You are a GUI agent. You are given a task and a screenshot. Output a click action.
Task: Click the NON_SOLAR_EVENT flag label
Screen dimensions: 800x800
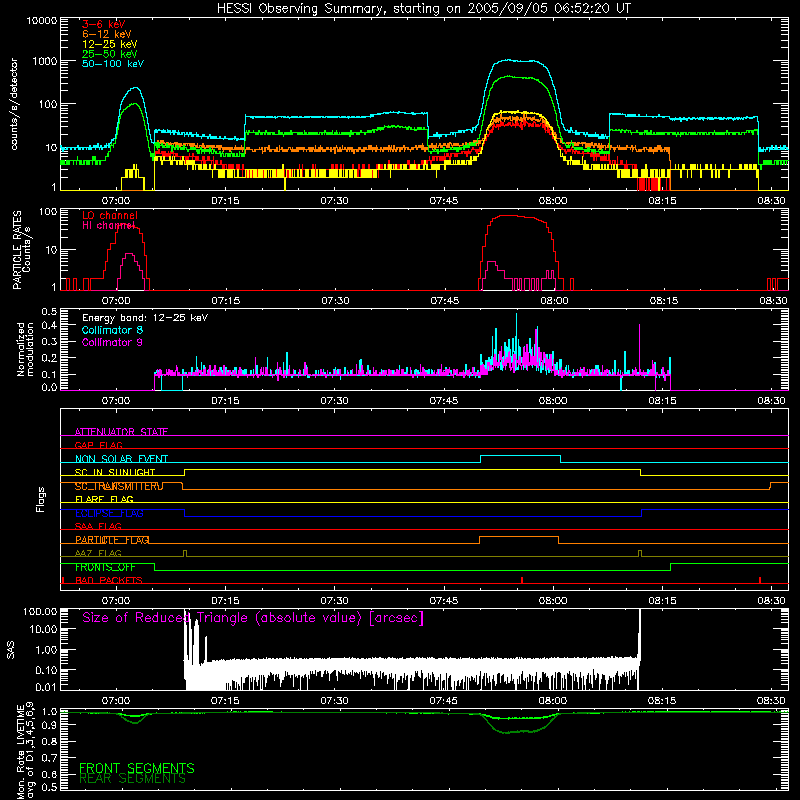121,459
